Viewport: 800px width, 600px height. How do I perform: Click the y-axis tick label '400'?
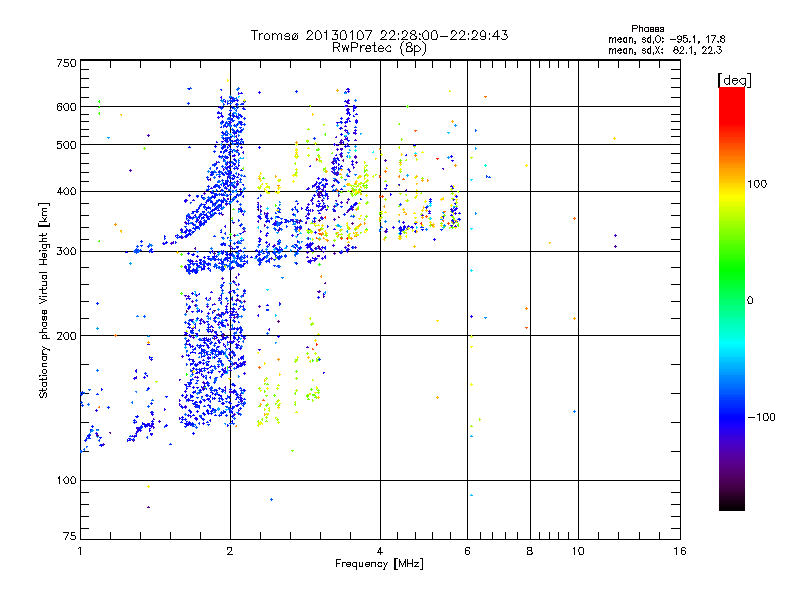pos(66,191)
